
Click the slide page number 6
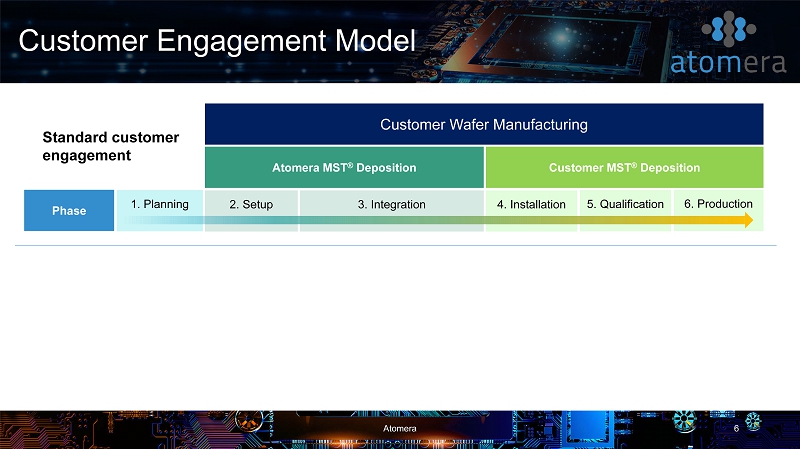736,429
